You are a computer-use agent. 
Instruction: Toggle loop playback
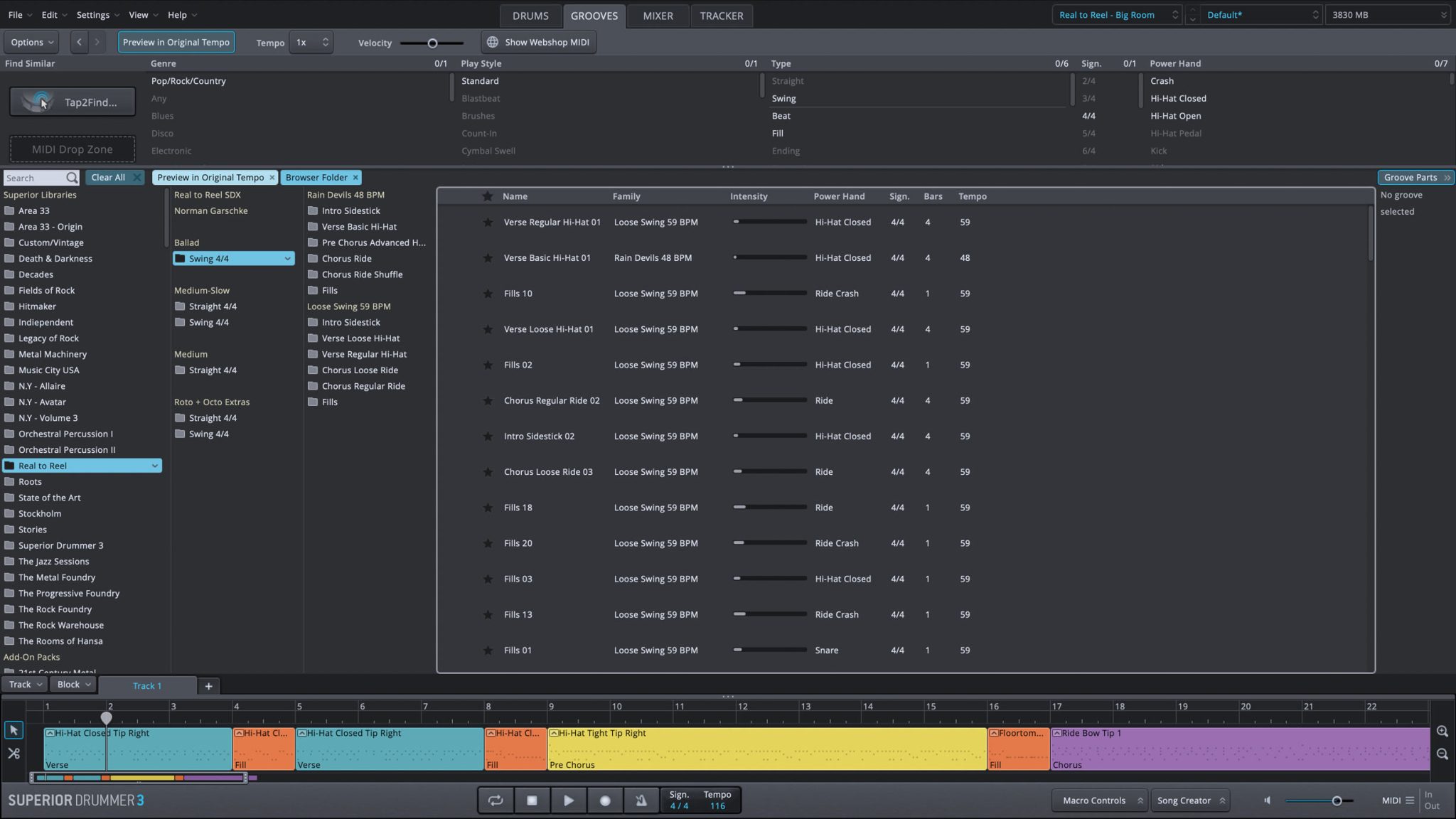[496, 801]
